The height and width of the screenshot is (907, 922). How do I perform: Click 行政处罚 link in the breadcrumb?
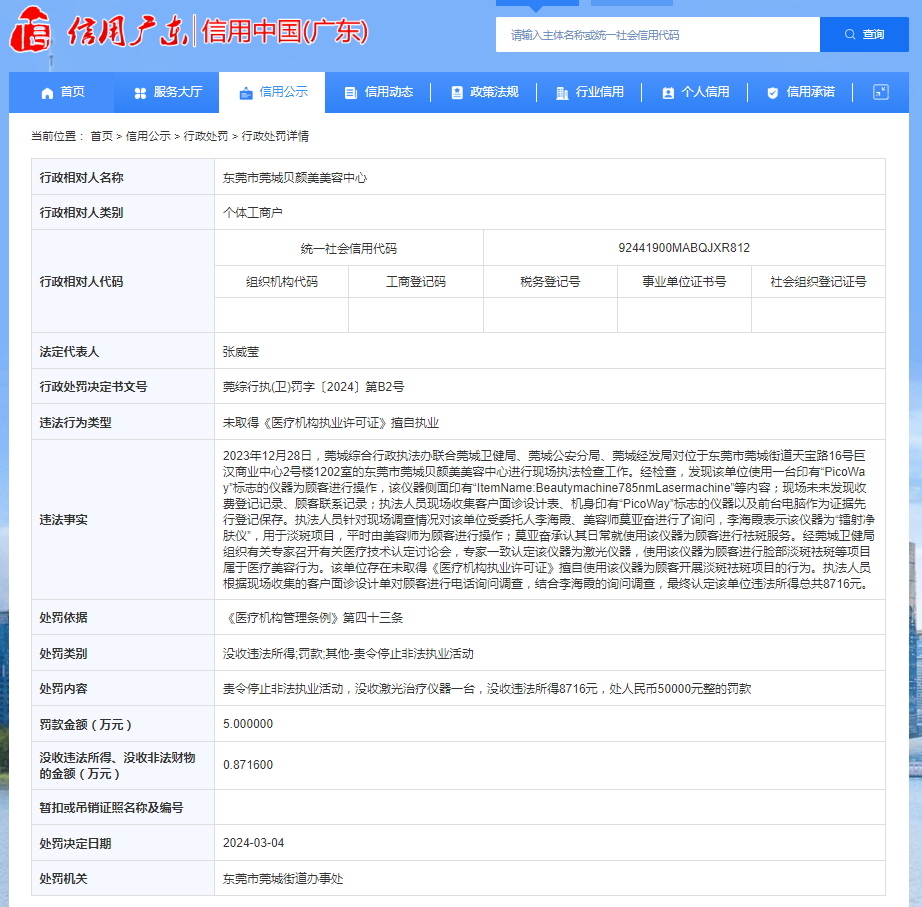[x=205, y=136]
